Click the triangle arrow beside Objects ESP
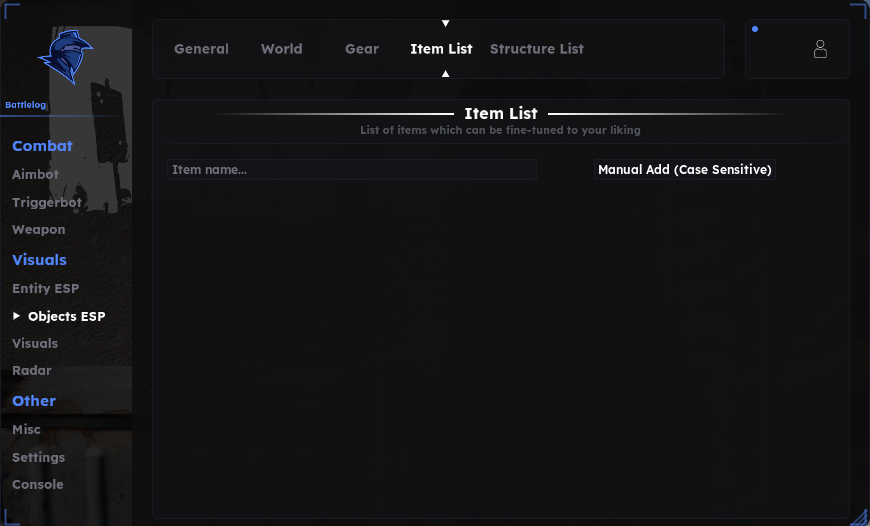 [16, 316]
